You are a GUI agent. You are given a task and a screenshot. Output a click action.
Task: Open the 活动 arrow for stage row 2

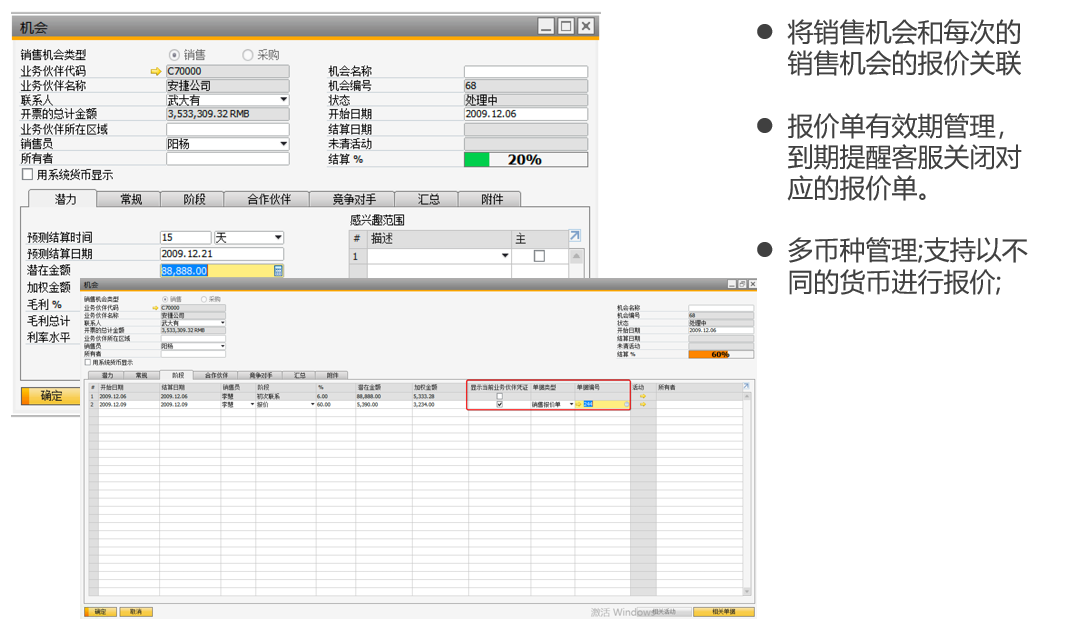click(x=642, y=405)
